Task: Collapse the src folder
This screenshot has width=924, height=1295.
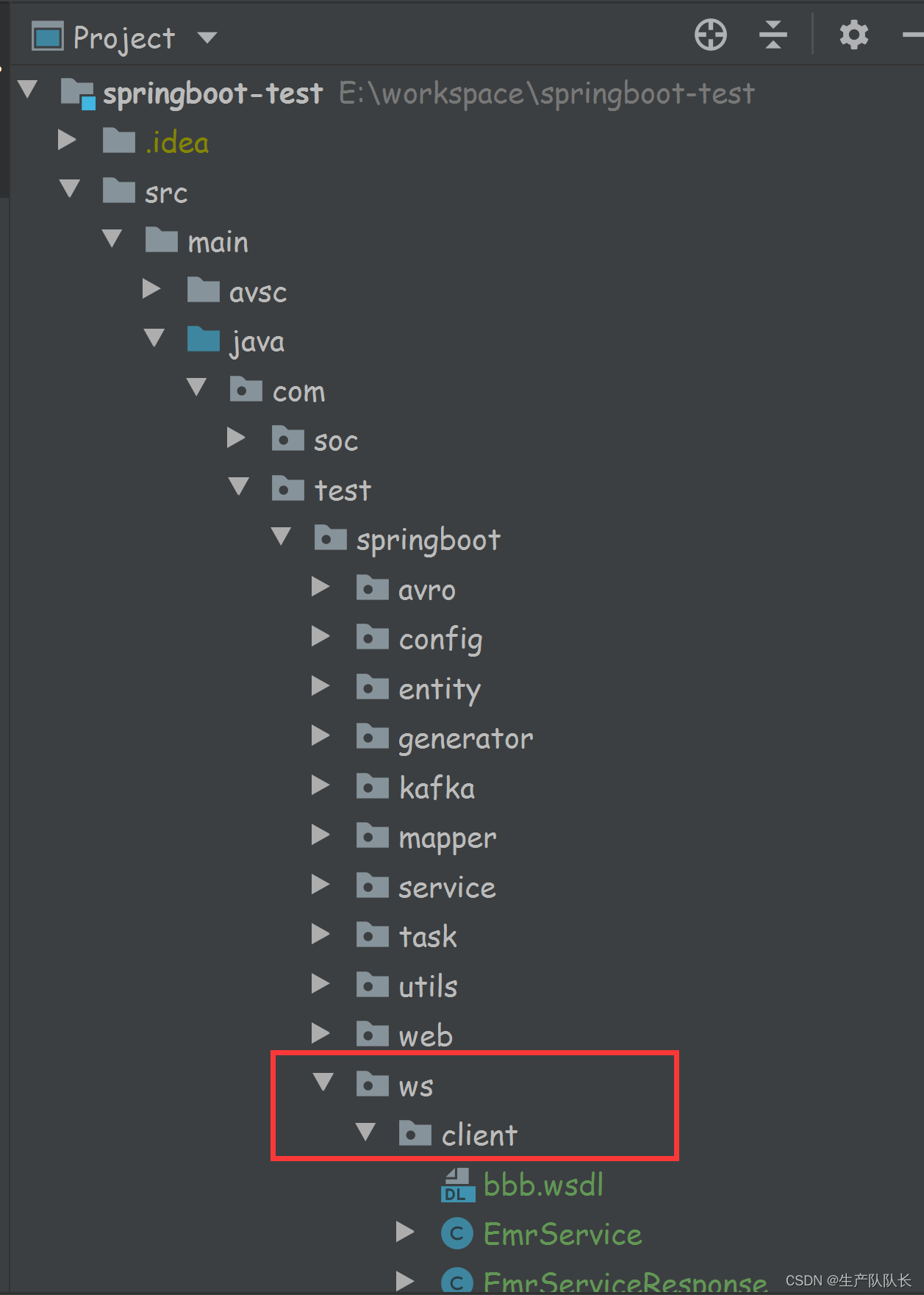Action: pyautogui.click(x=69, y=190)
